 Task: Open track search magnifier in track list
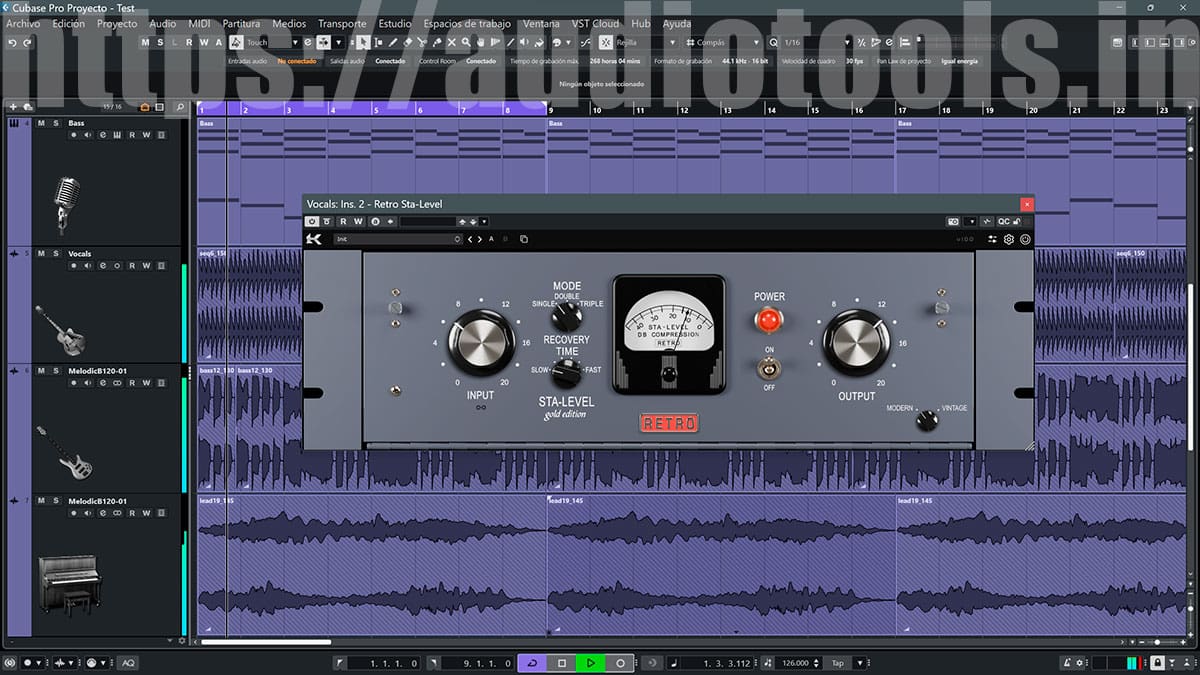pos(179,106)
